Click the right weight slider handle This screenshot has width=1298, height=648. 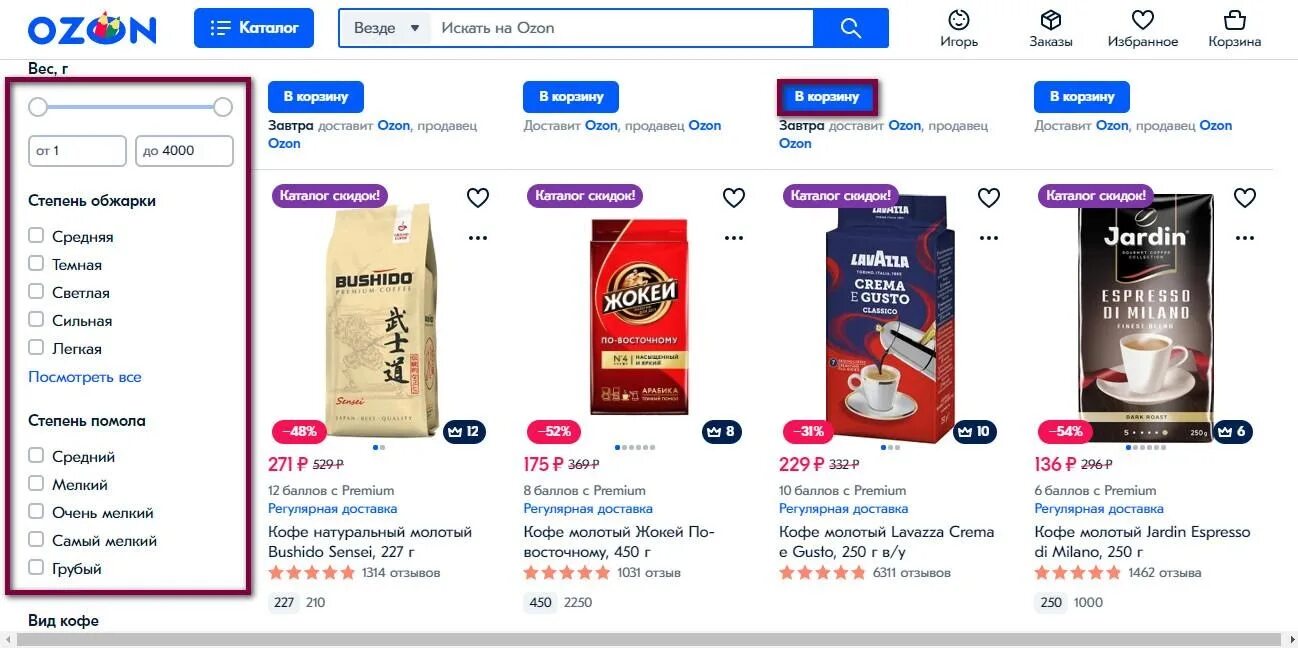click(223, 107)
